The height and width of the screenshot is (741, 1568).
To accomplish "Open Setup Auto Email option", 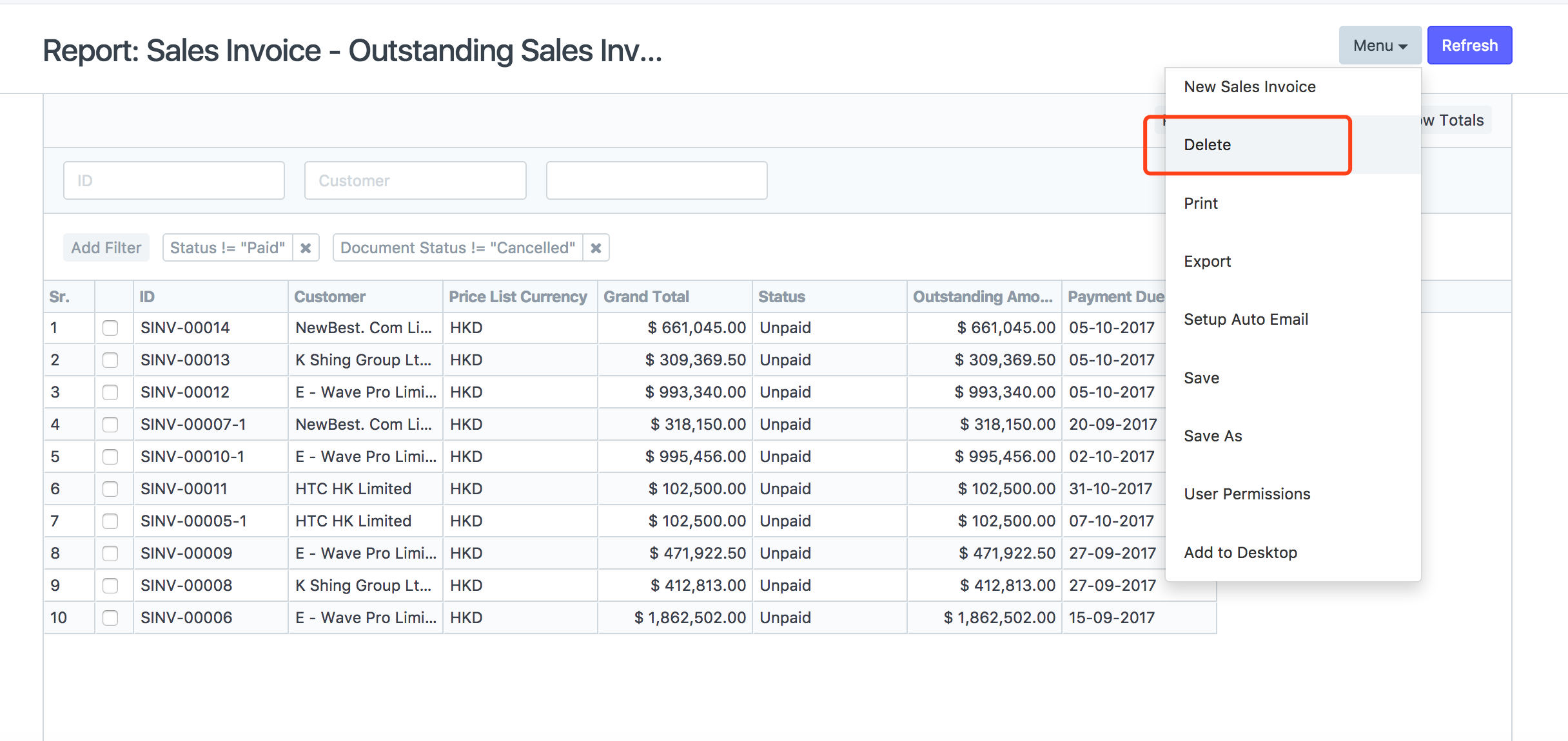I will 1246,320.
